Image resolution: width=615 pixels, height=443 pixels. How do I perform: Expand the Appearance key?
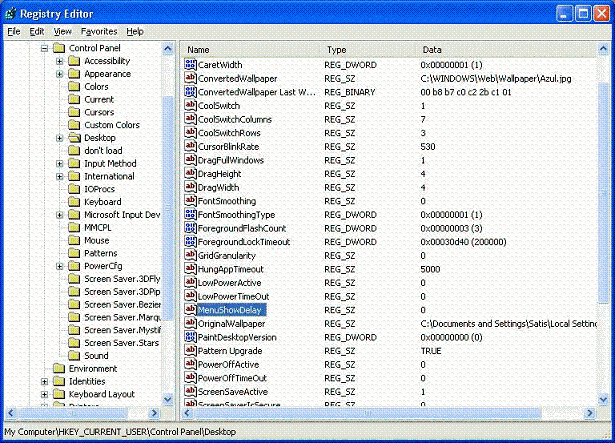coord(60,74)
